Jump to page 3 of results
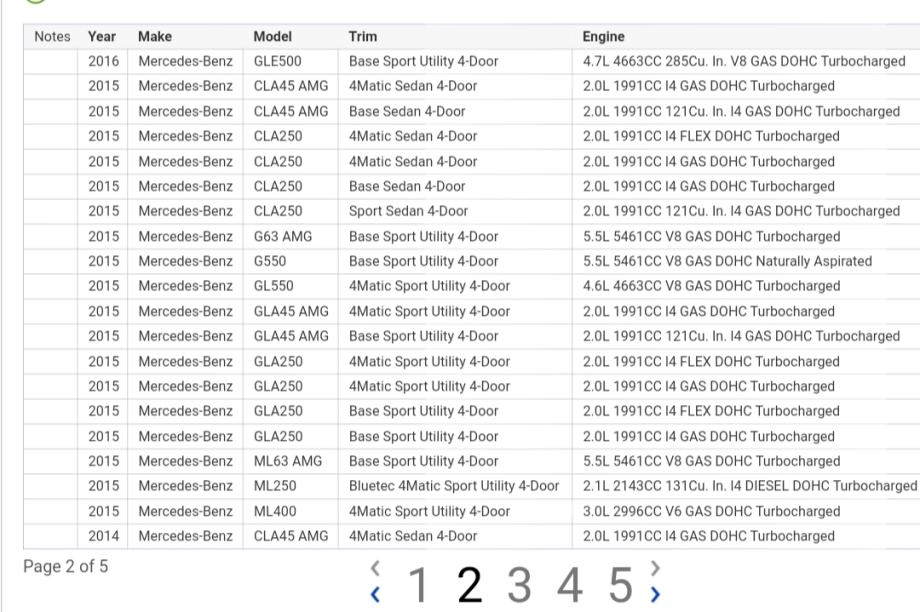The width and height of the screenshot is (920, 612). 520,585
